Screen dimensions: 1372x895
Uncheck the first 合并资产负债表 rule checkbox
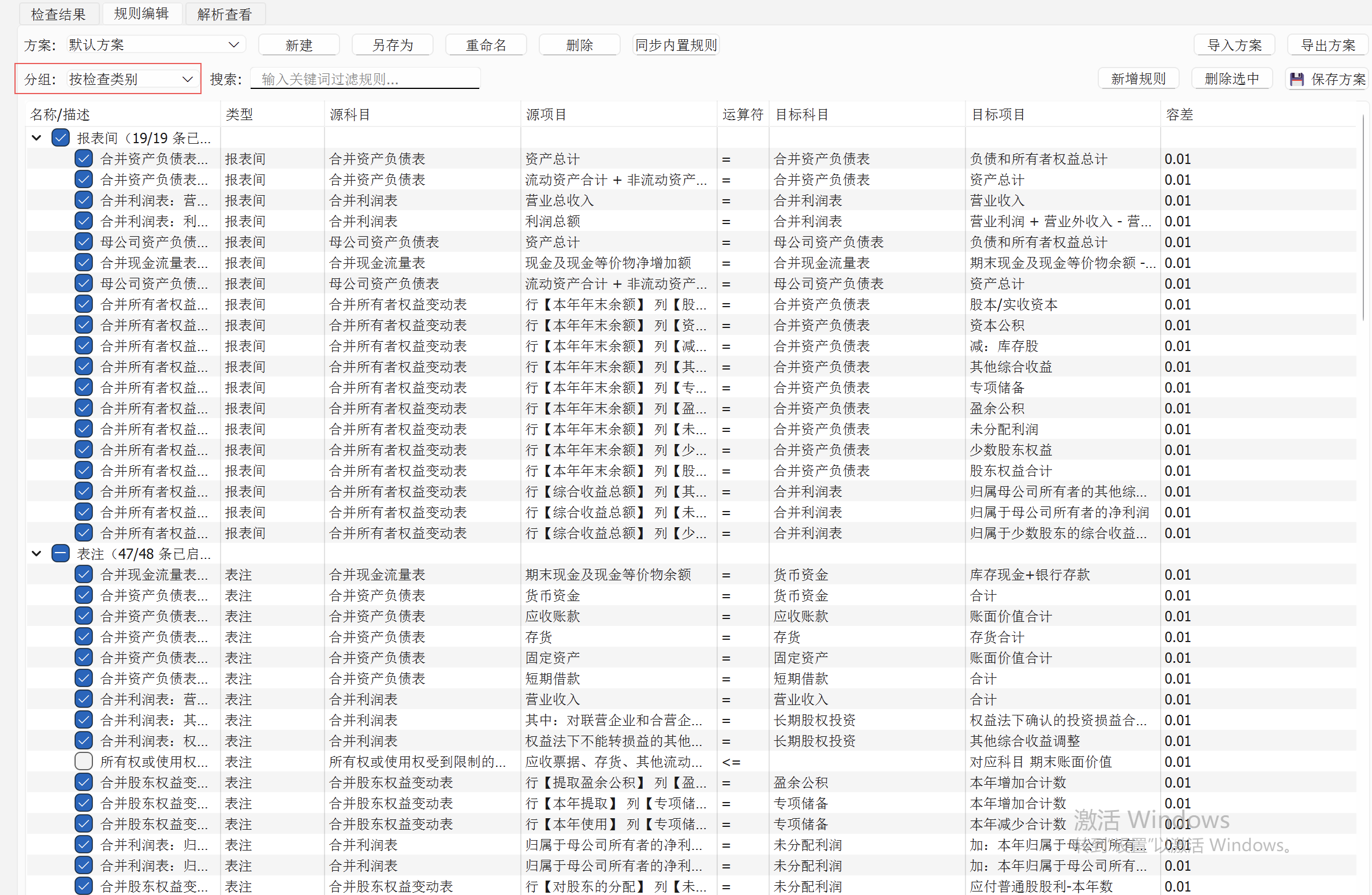[x=84, y=159]
